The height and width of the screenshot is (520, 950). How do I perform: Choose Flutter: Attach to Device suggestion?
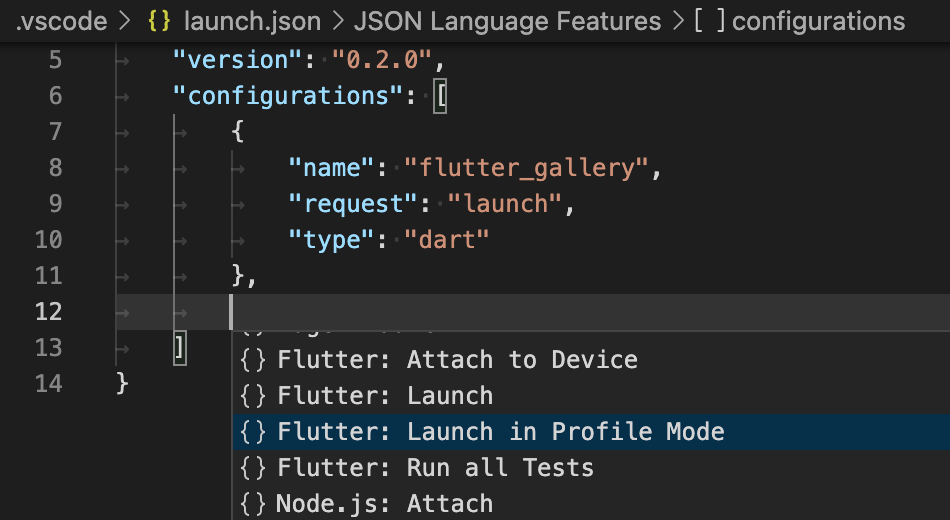click(x=457, y=360)
